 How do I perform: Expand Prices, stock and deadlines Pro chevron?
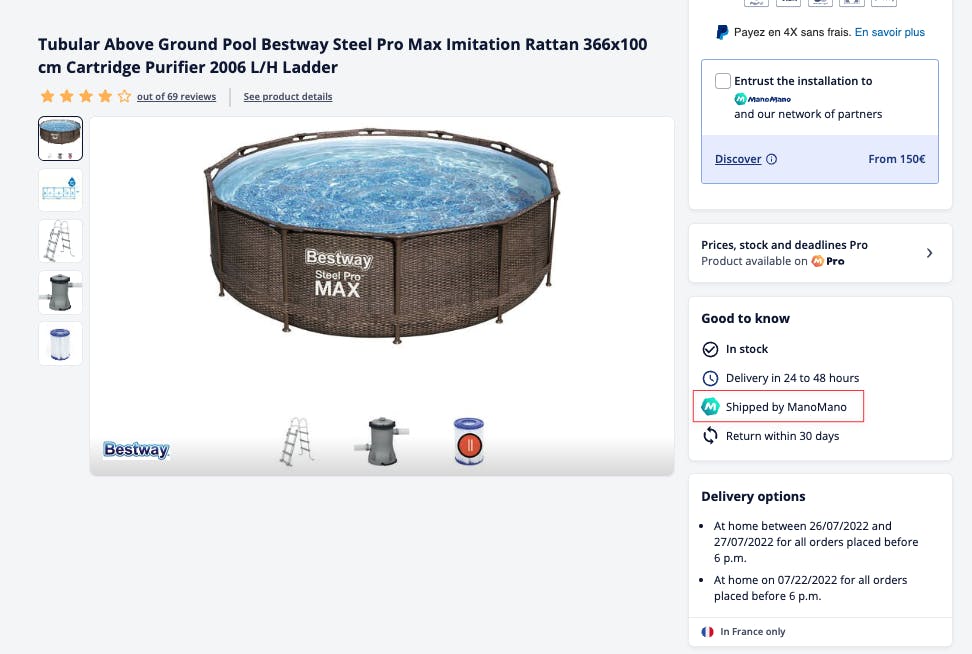tap(929, 253)
